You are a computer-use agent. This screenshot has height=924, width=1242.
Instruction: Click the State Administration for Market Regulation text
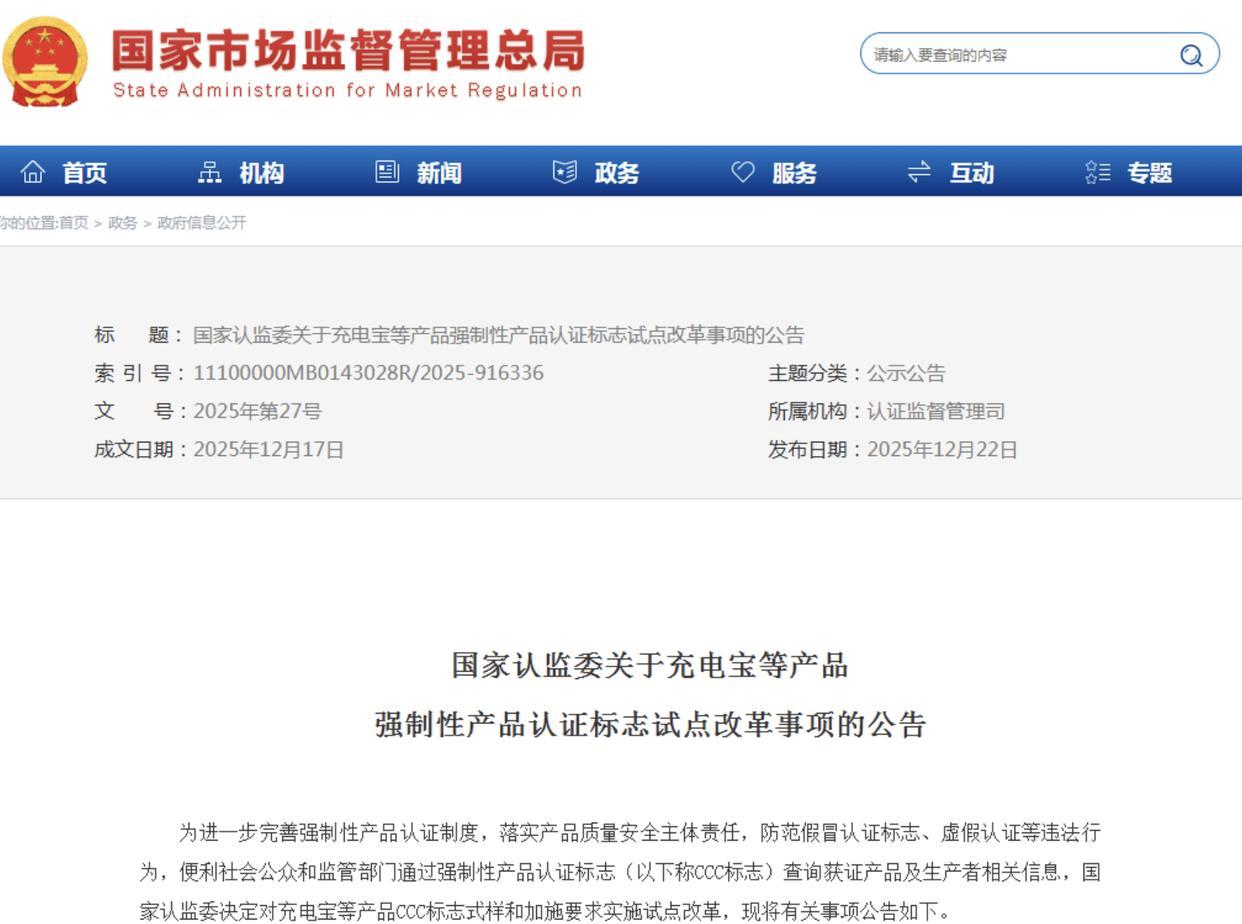pos(347,90)
